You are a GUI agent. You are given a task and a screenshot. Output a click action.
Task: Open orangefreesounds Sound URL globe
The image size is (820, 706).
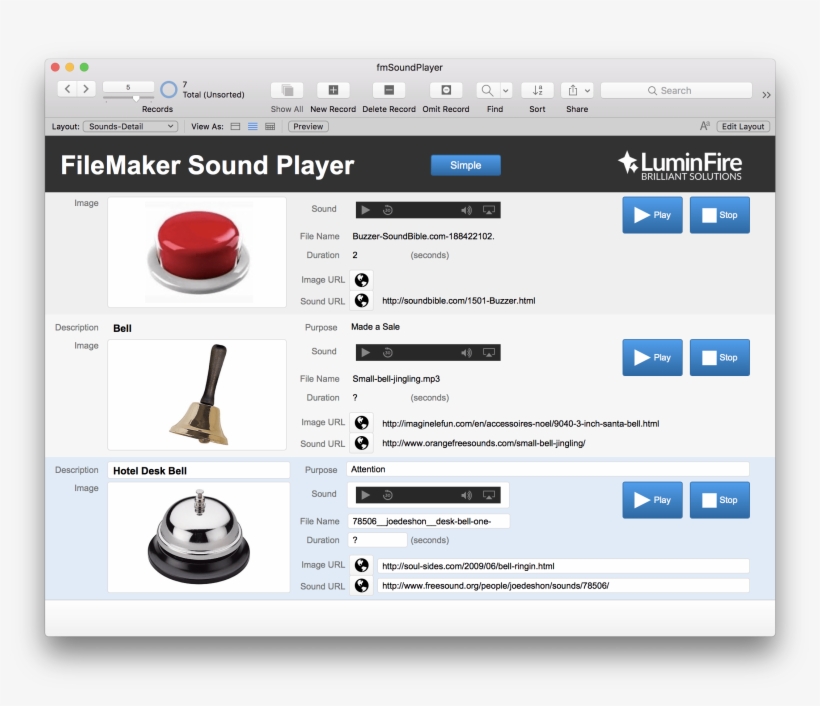point(361,443)
